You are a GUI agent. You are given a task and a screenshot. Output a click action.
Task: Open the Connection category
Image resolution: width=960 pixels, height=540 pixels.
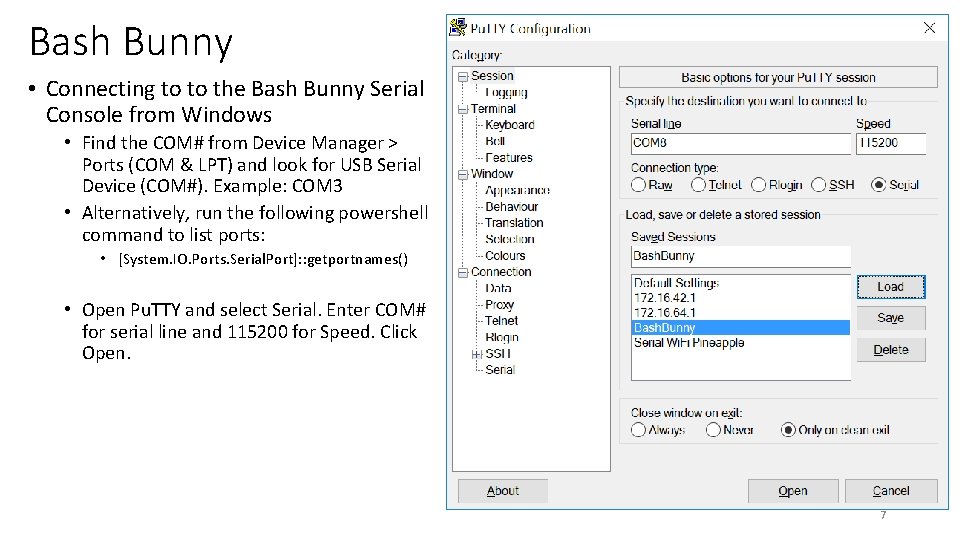501,272
